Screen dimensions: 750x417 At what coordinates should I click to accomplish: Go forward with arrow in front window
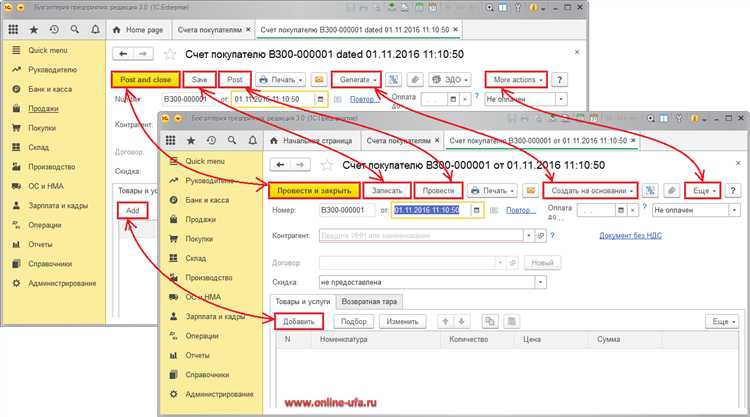click(300, 165)
